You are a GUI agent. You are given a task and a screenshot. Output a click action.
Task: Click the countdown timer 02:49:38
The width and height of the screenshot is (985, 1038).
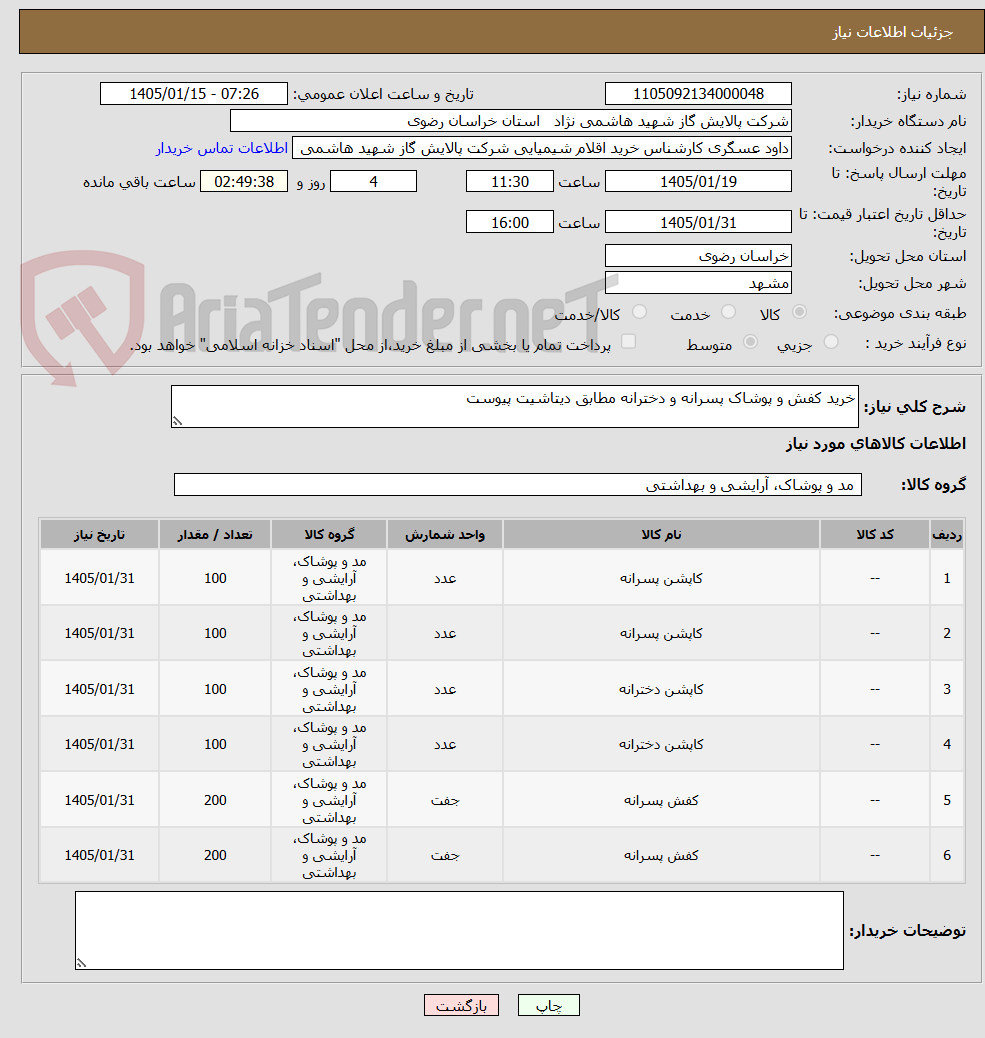pos(244,181)
